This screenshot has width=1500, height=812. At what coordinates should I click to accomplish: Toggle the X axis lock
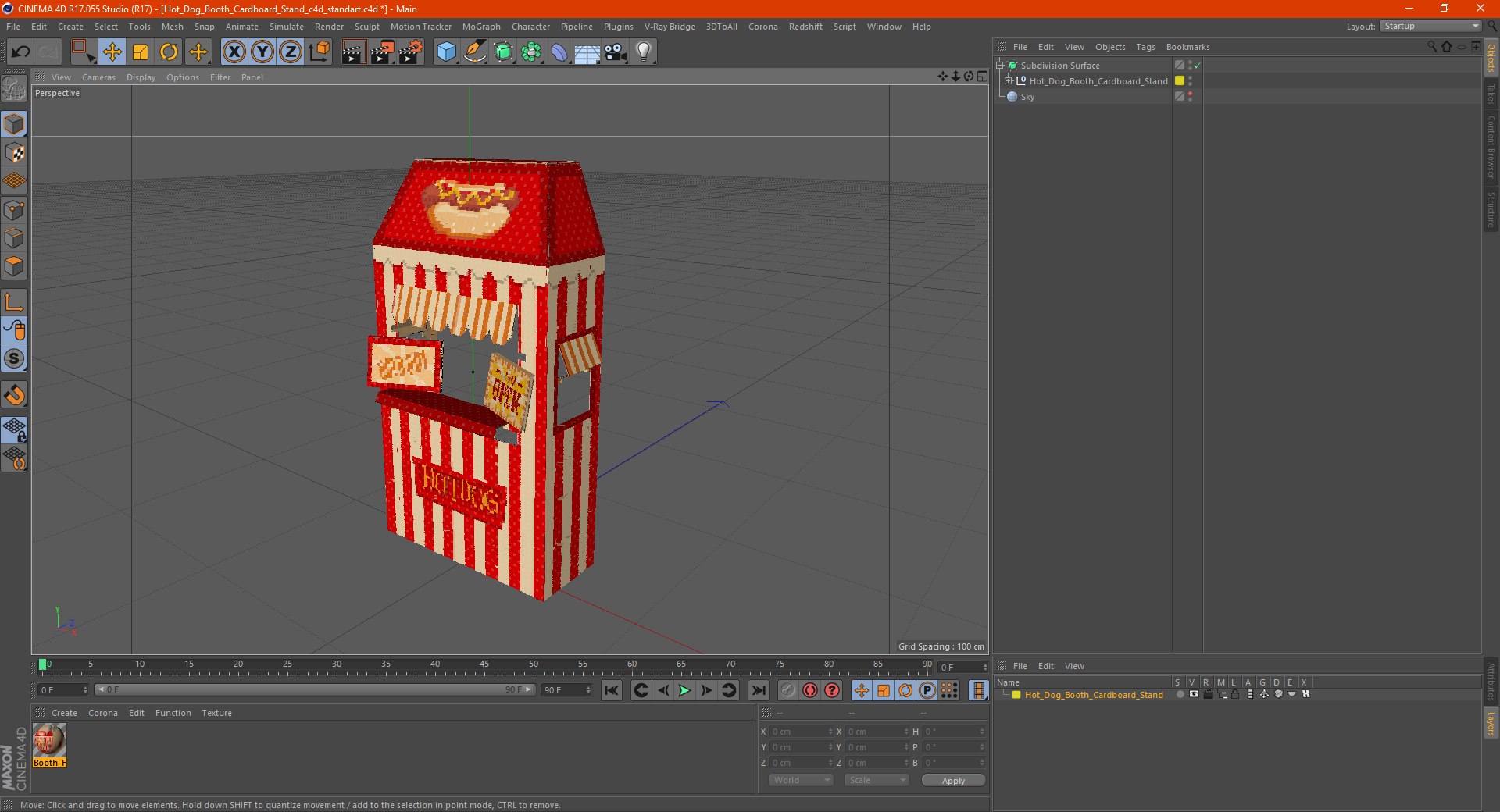click(x=234, y=52)
